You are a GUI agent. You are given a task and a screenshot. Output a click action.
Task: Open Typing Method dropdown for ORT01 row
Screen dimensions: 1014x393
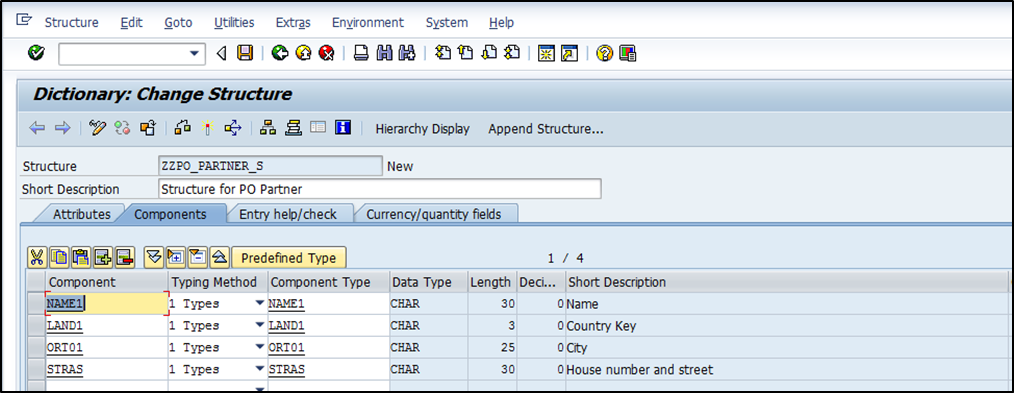point(259,347)
